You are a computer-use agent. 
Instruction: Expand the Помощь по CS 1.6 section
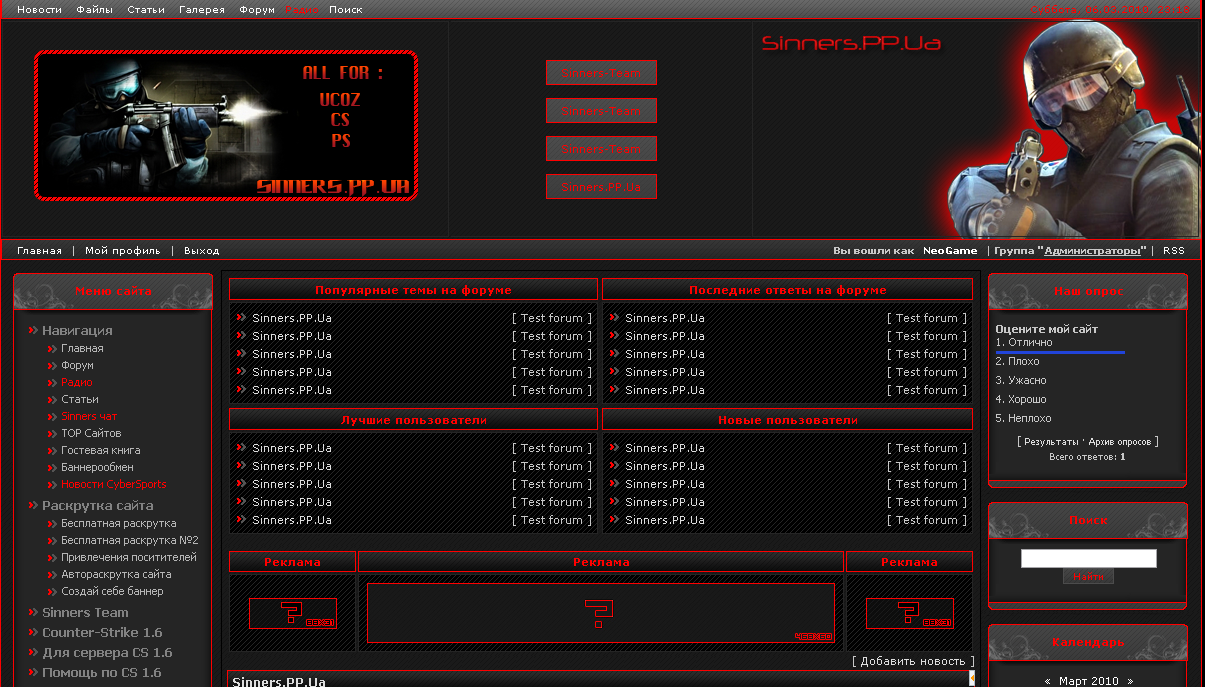(102, 673)
